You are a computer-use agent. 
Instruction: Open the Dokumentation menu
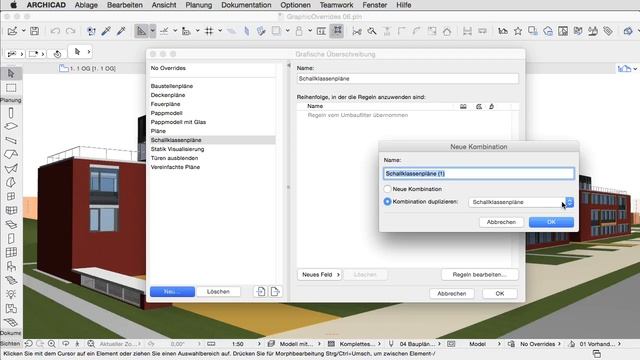point(246,5)
